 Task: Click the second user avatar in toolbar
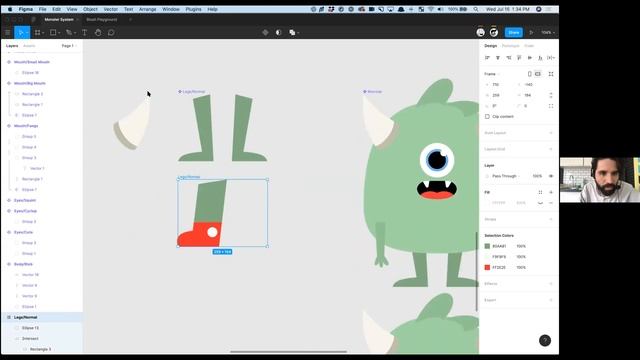click(x=493, y=32)
